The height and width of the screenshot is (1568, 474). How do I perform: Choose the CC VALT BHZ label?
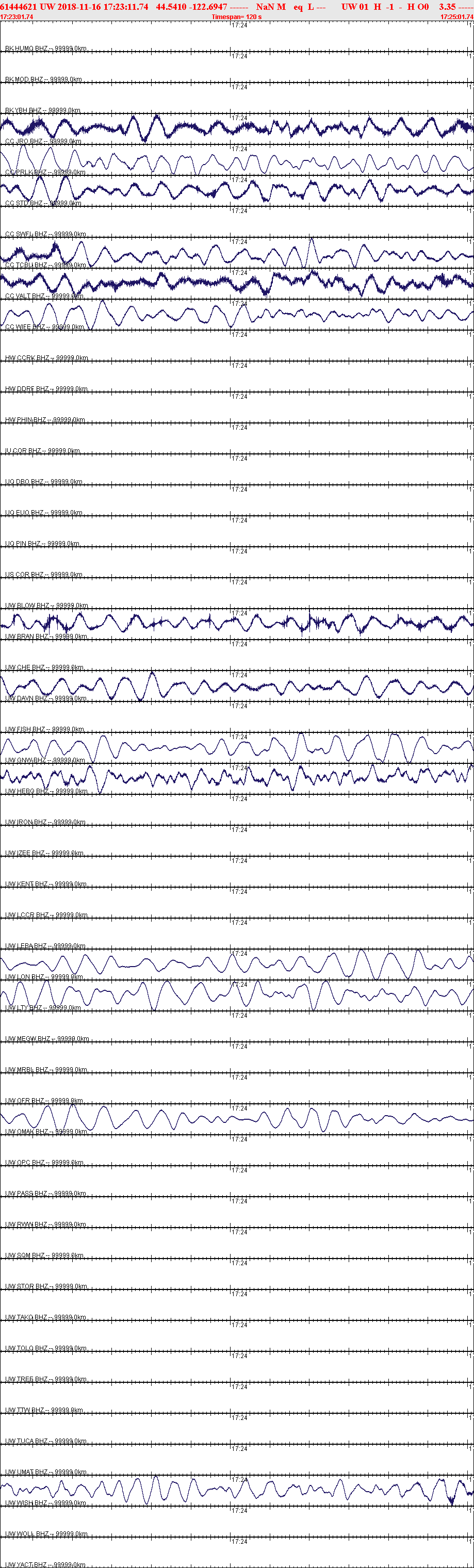[x=44, y=296]
